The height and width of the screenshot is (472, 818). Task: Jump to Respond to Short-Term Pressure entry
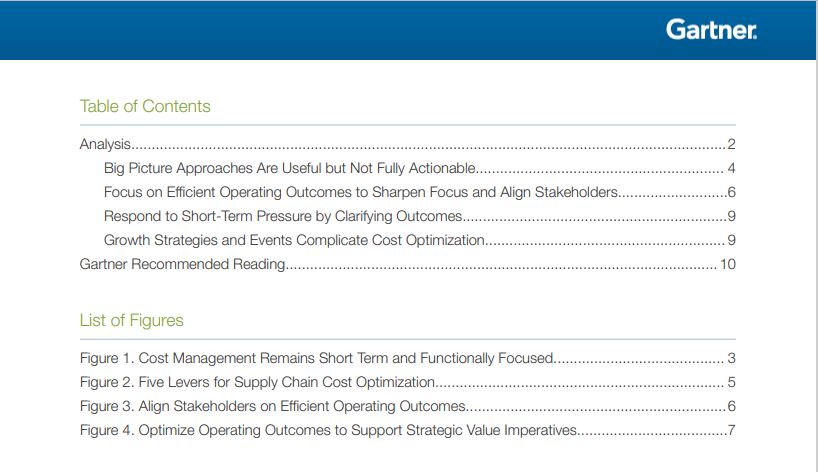[x=419, y=216]
